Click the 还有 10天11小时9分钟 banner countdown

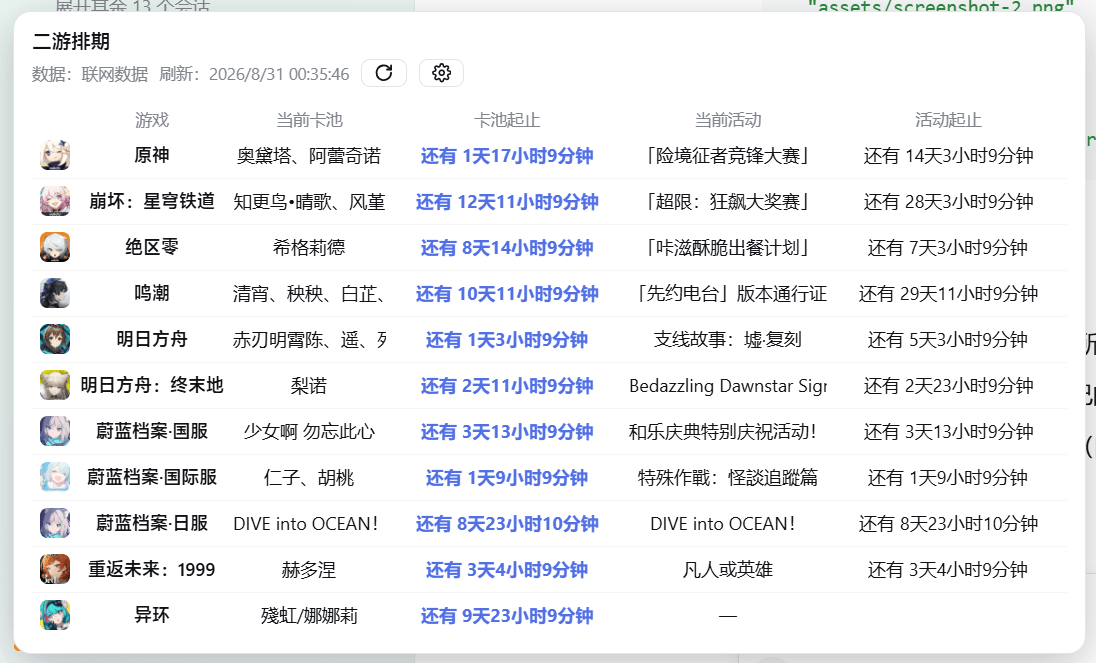click(507, 294)
